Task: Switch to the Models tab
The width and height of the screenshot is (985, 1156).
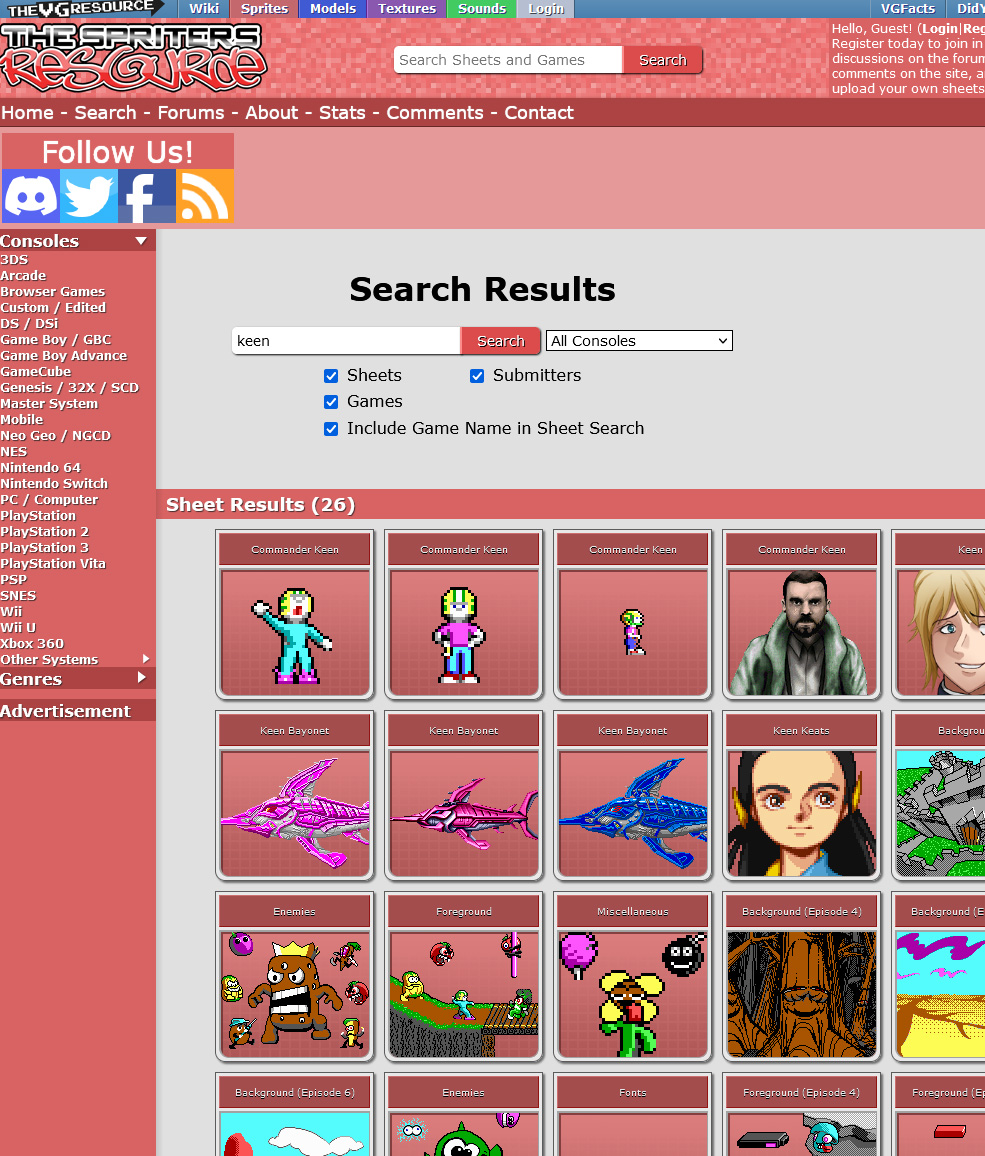Action: pyautogui.click(x=333, y=9)
